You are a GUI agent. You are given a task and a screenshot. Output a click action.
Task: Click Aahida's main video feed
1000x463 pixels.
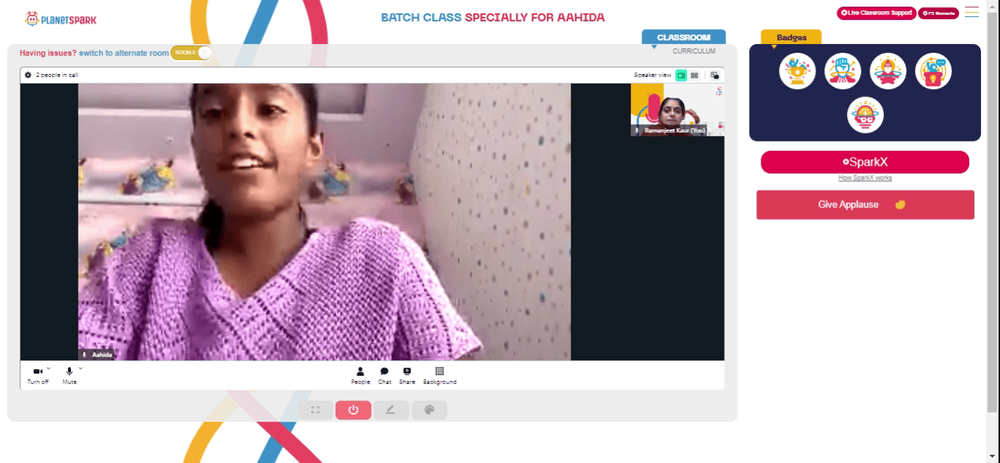325,222
